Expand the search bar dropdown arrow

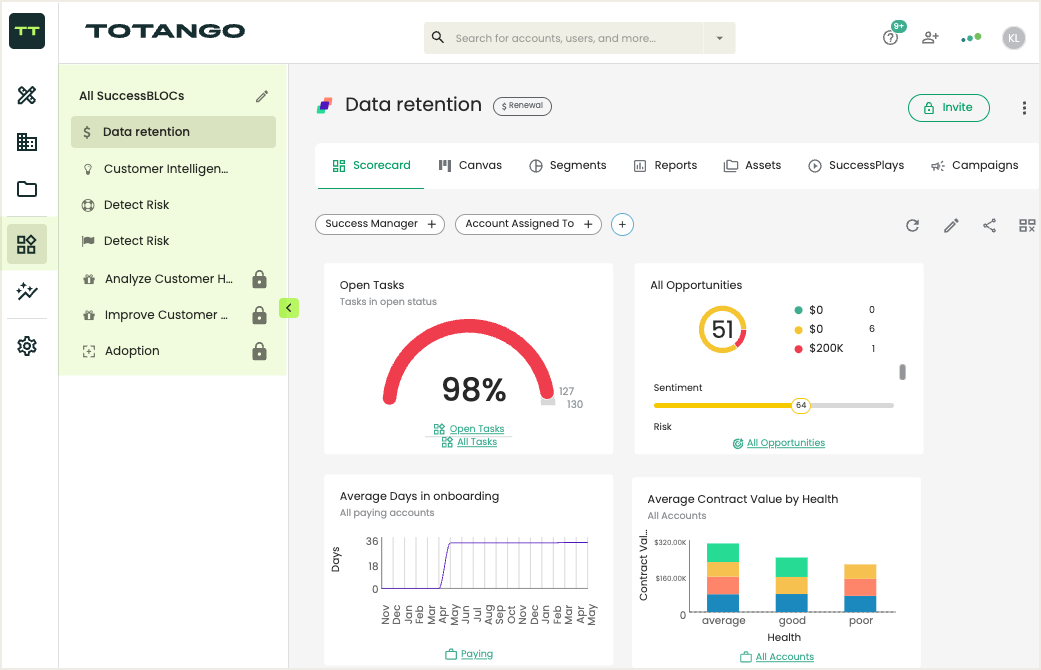point(720,38)
